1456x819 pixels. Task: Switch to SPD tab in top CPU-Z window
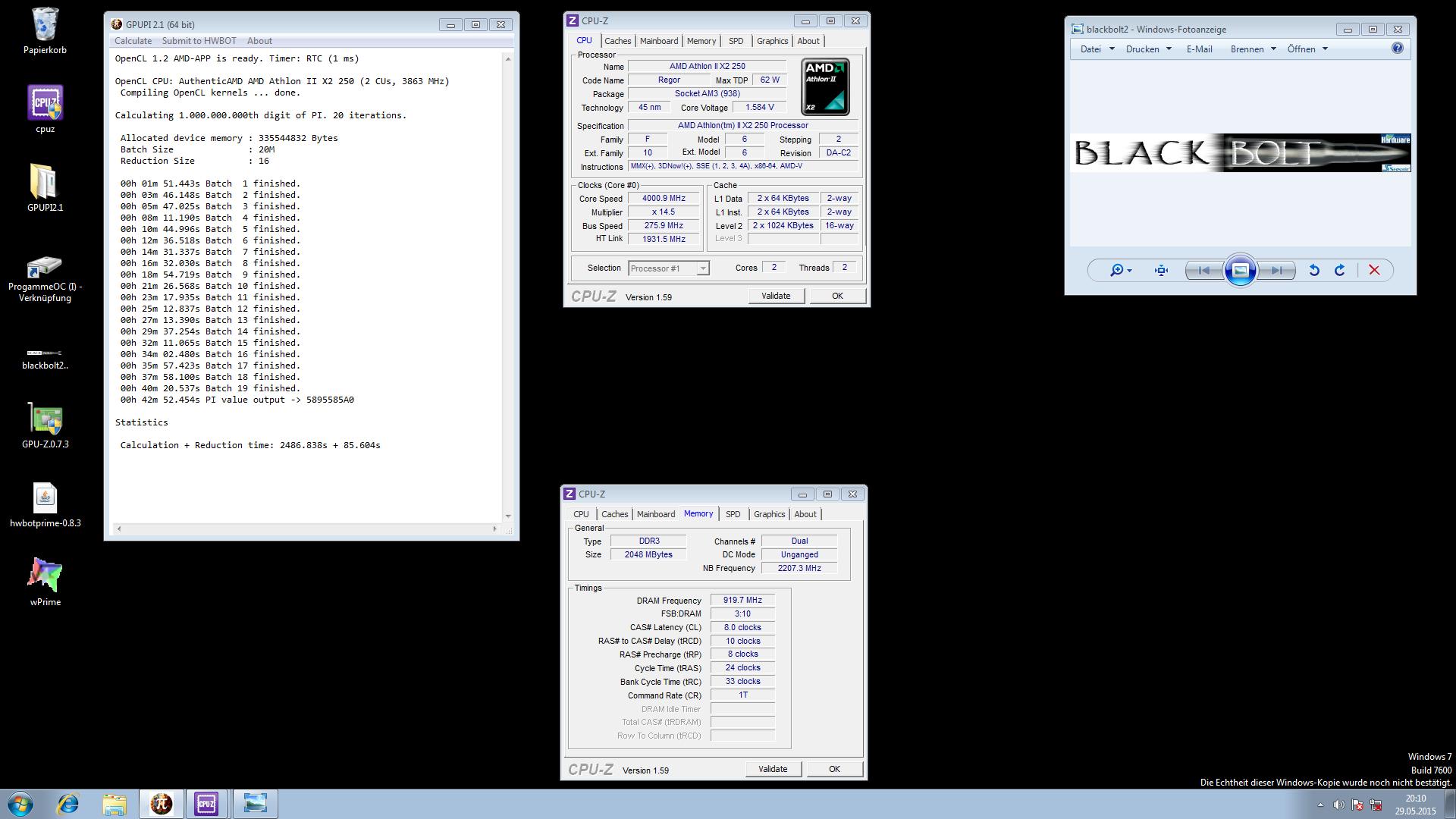[x=736, y=41]
